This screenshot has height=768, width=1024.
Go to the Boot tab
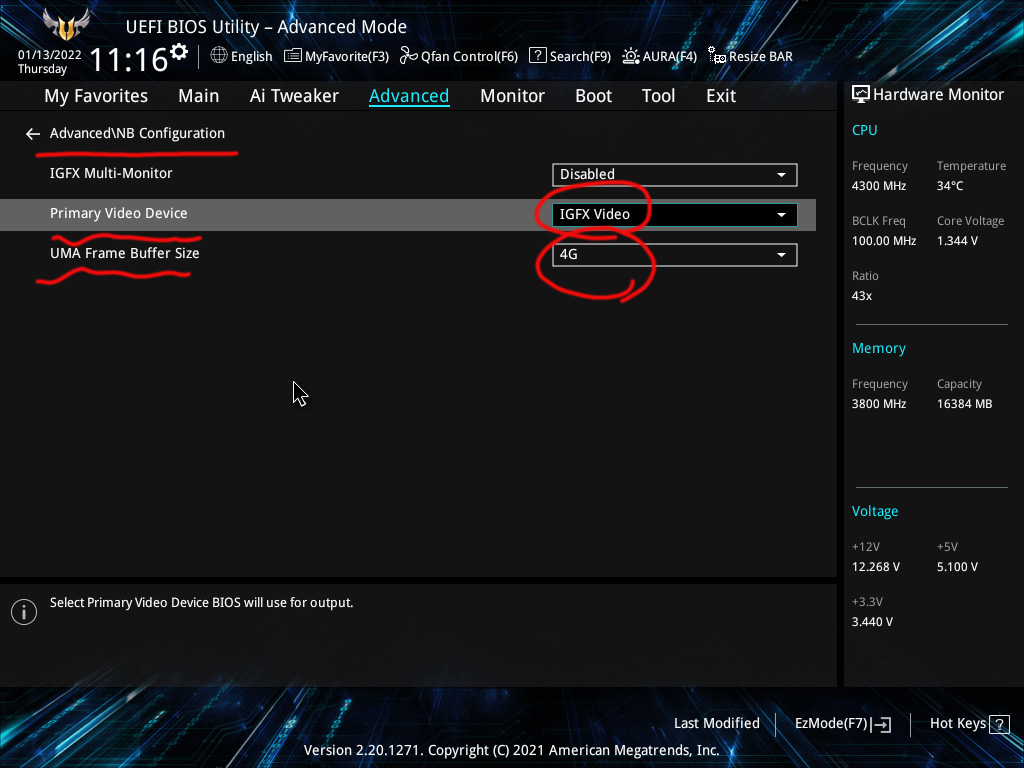(594, 96)
